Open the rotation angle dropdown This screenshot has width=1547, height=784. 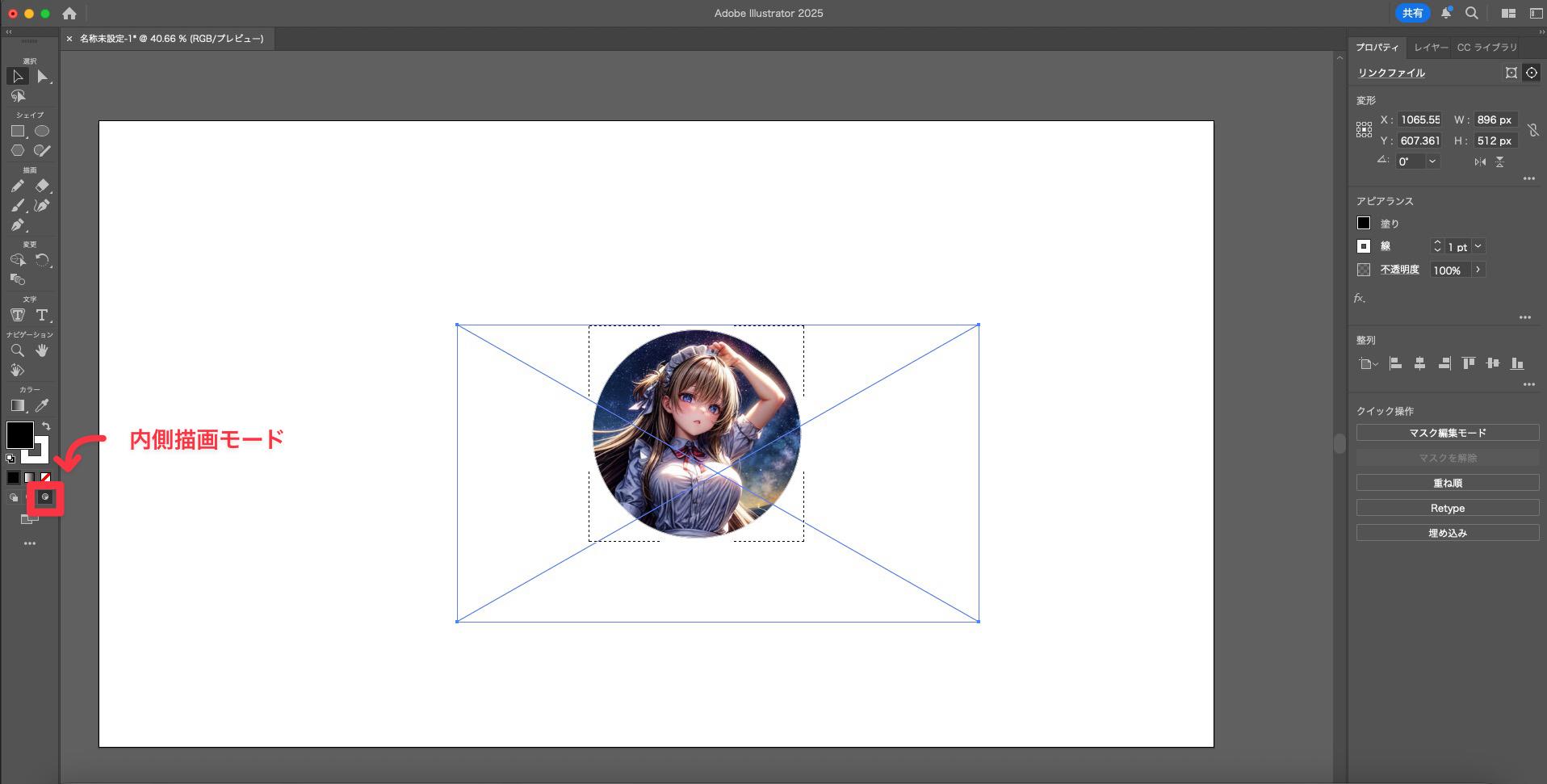point(1432,161)
